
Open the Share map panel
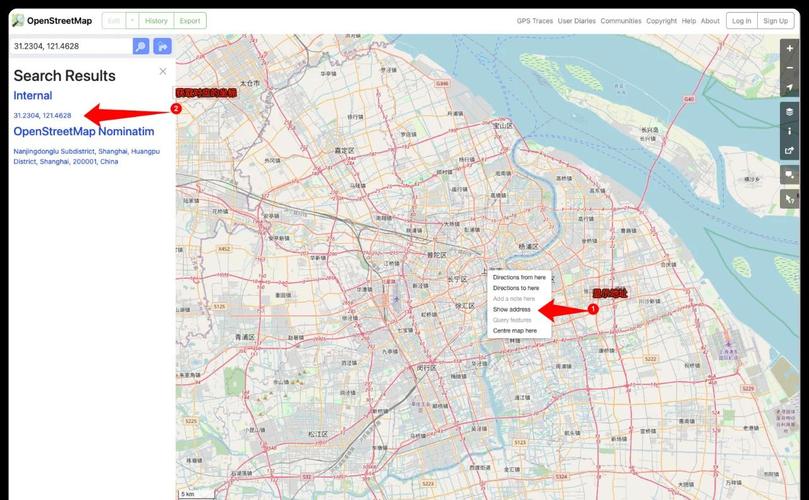(x=790, y=151)
